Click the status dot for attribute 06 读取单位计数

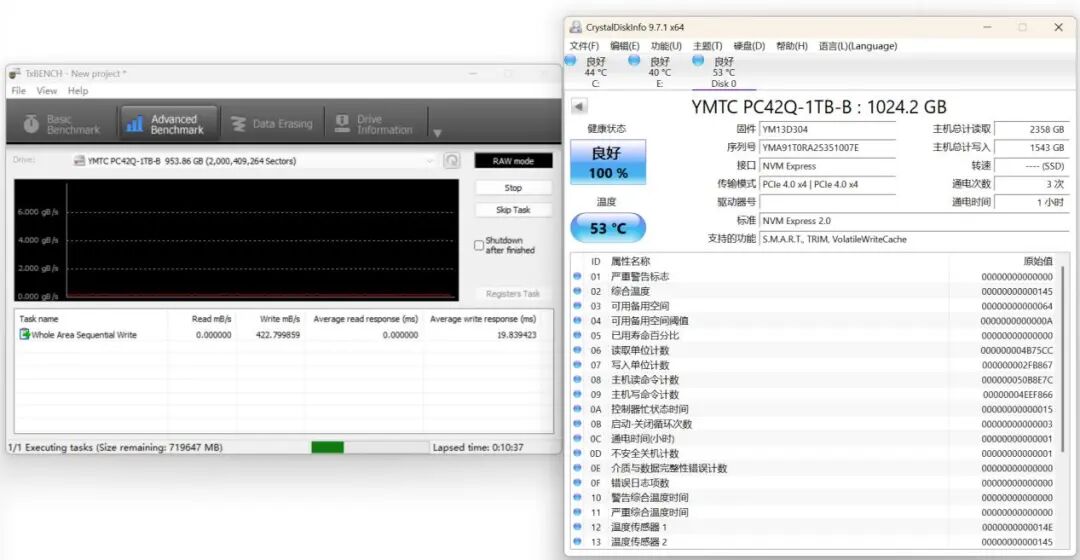pyautogui.click(x=577, y=350)
